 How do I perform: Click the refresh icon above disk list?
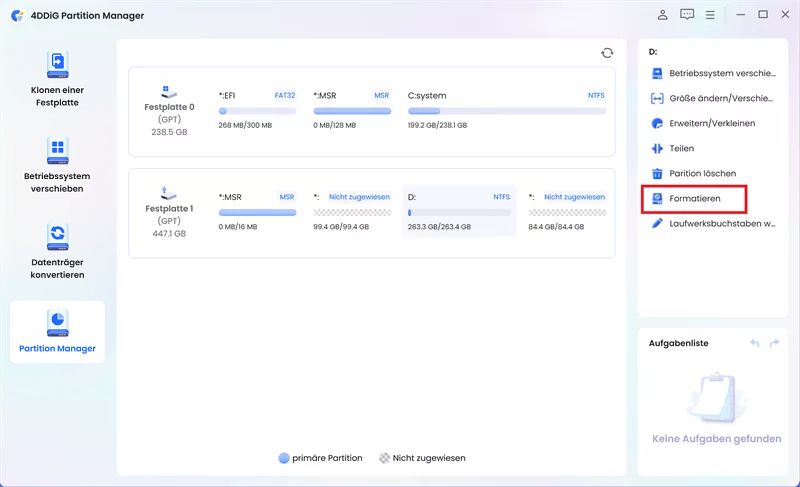(607, 53)
